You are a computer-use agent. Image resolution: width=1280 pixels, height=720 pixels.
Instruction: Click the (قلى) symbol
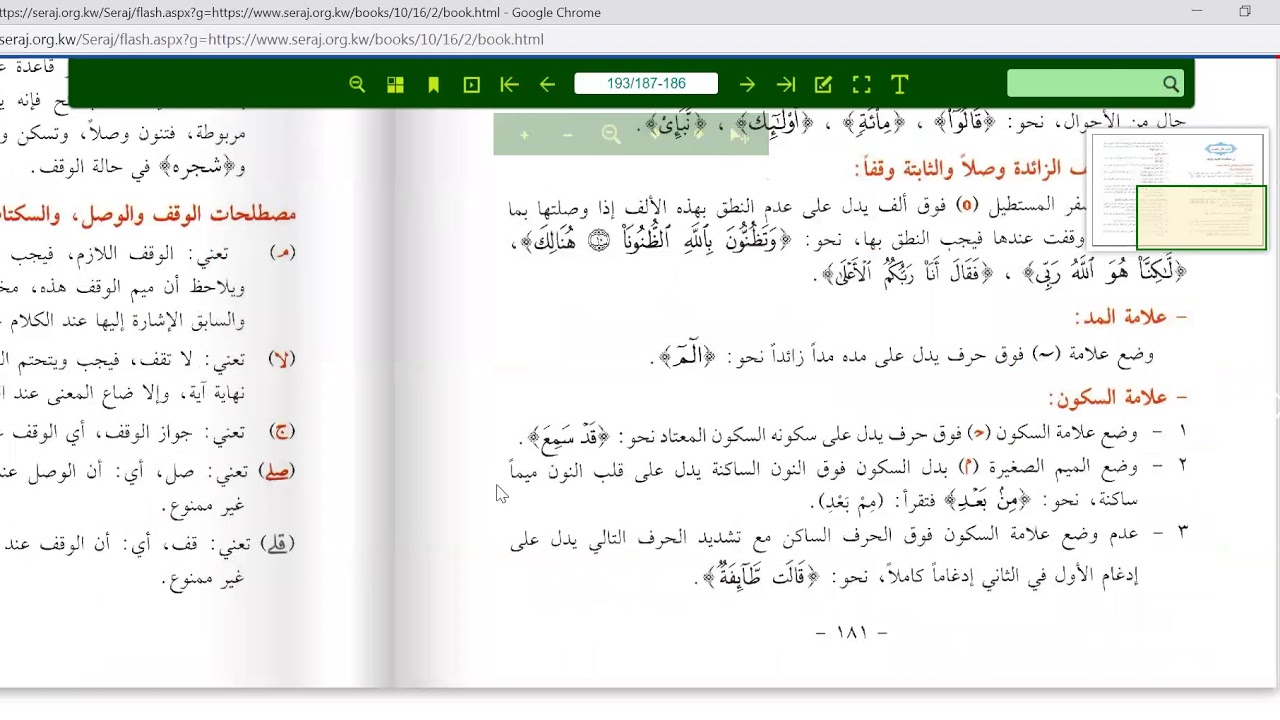[x=277, y=544]
